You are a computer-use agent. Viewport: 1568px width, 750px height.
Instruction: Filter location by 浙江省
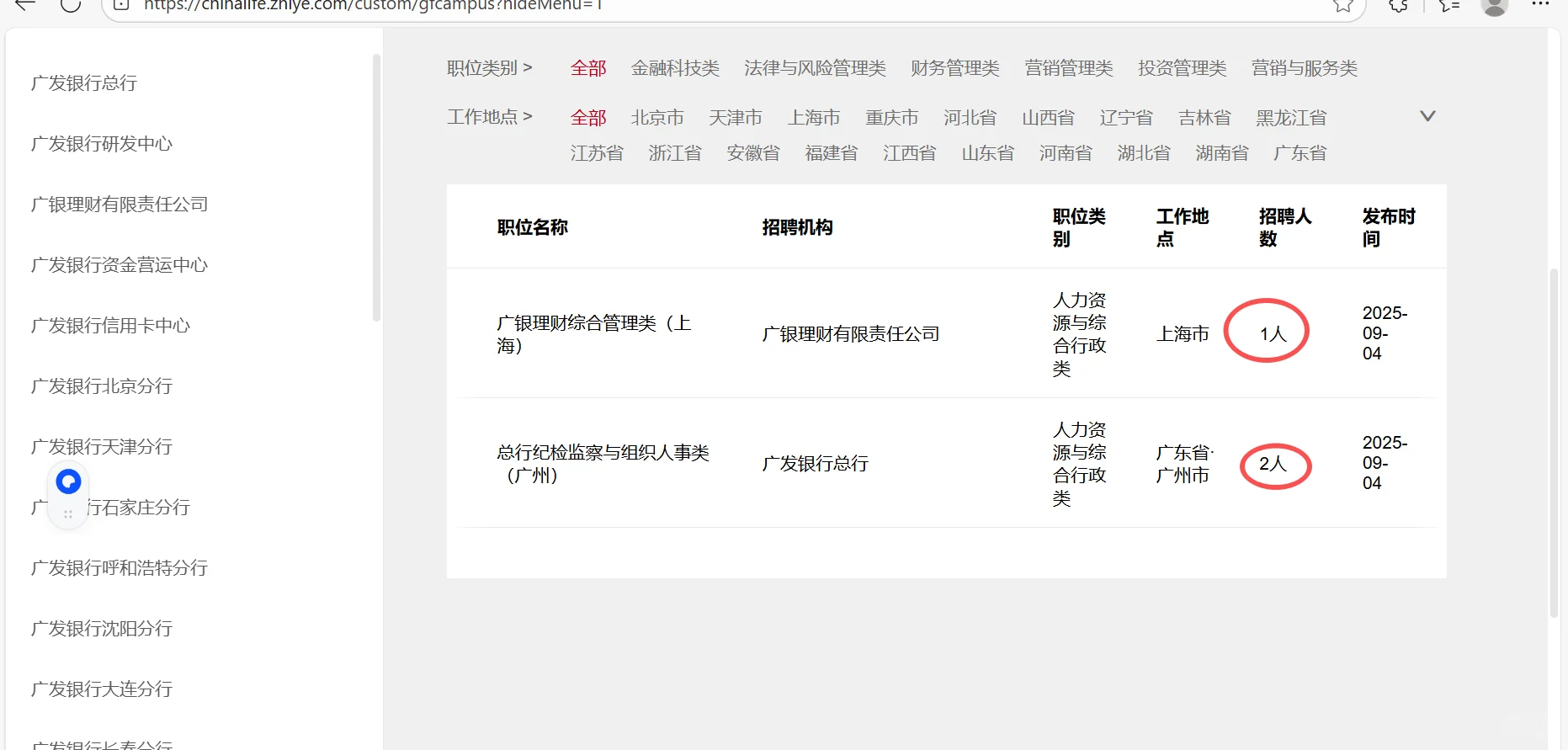click(675, 153)
